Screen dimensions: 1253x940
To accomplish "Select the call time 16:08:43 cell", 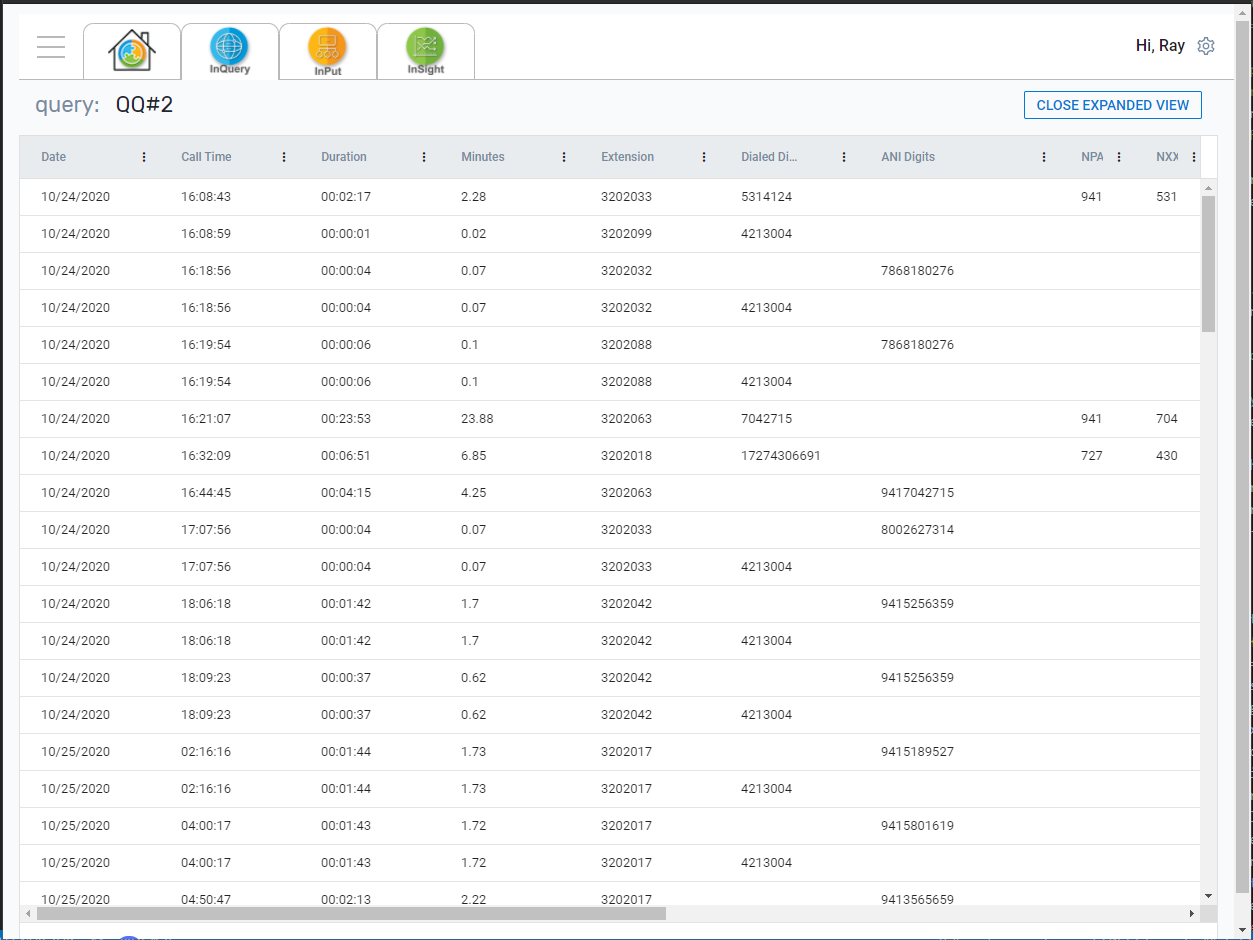I will click(x=206, y=197).
